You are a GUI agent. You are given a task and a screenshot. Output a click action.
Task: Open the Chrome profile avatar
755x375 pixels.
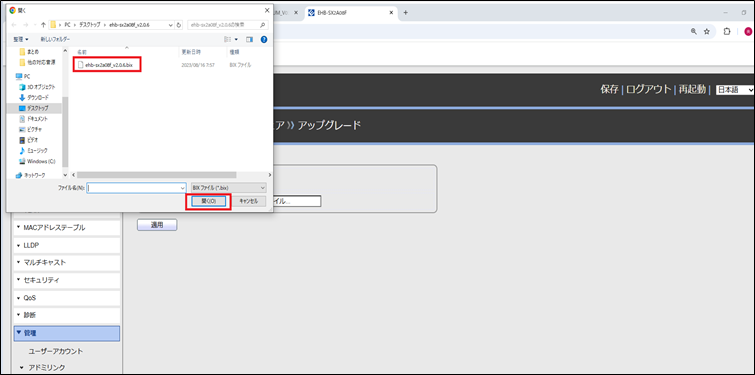[748, 31]
